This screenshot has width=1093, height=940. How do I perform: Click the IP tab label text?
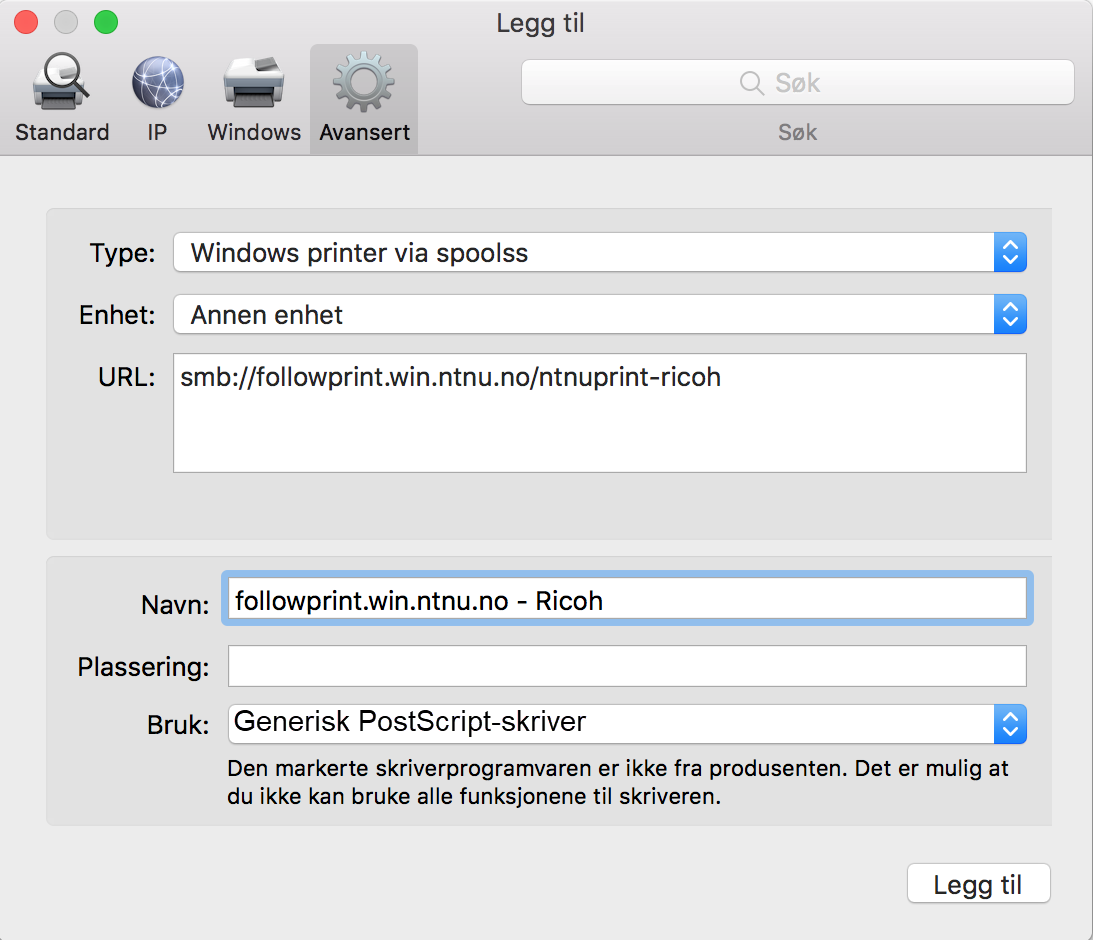pos(157,132)
